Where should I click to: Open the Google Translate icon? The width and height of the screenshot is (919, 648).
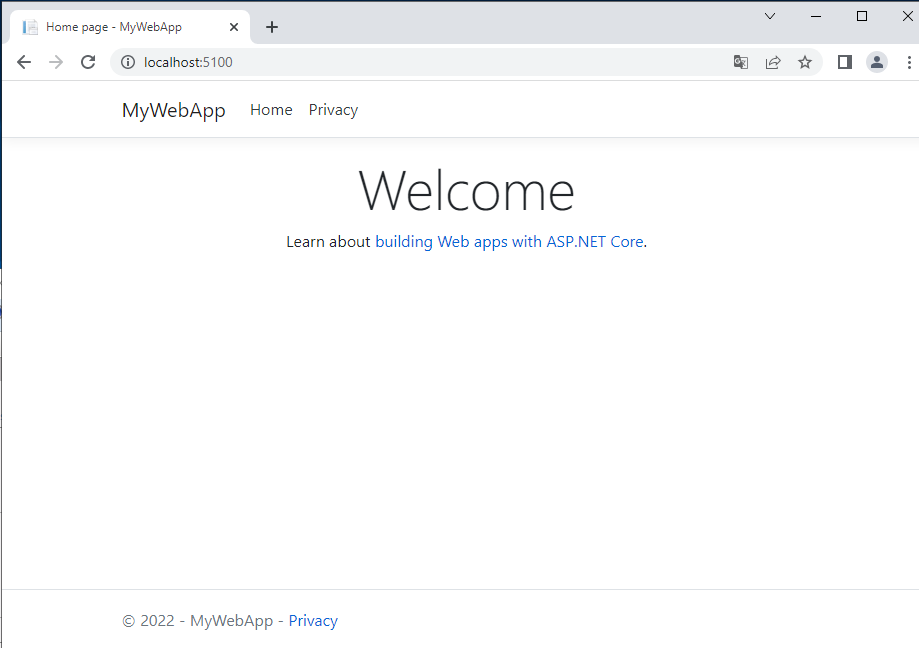[741, 62]
